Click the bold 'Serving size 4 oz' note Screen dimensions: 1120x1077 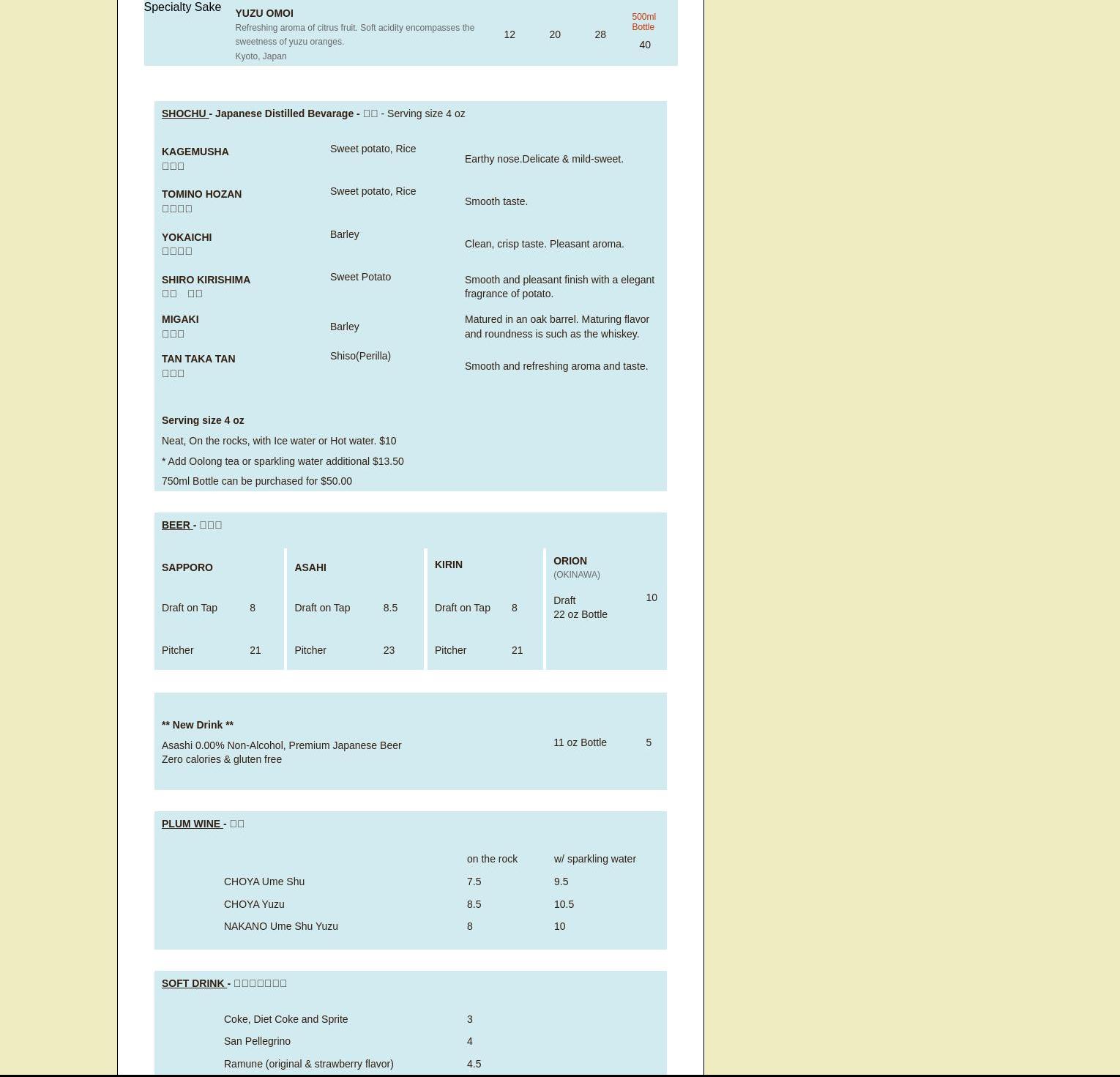[x=203, y=420]
